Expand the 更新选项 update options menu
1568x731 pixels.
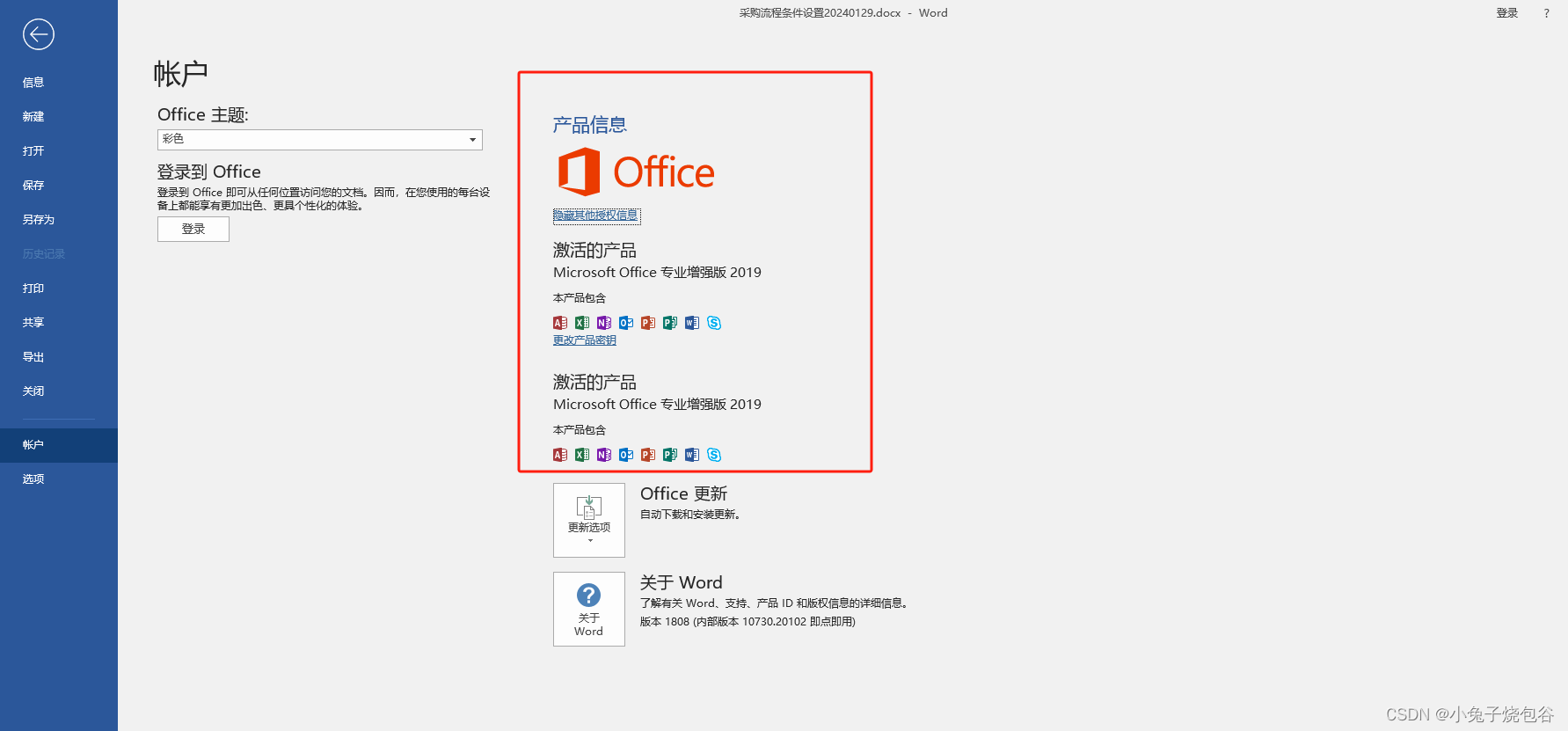[589, 520]
